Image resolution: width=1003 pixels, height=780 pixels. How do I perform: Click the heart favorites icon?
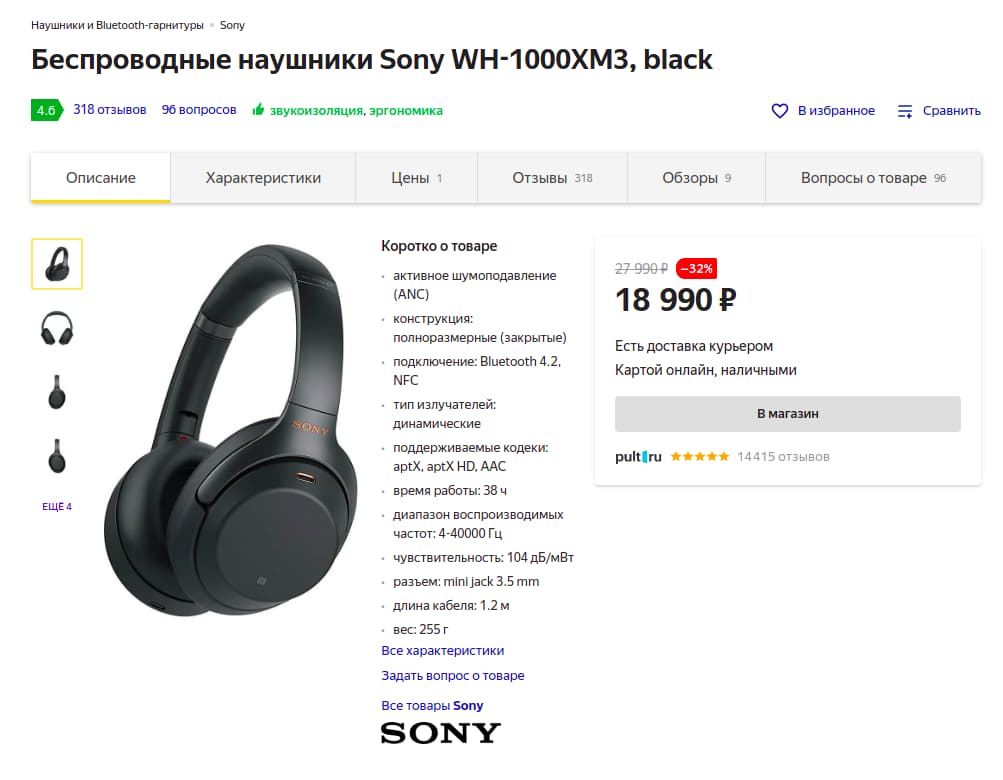click(x=779, y=111)
